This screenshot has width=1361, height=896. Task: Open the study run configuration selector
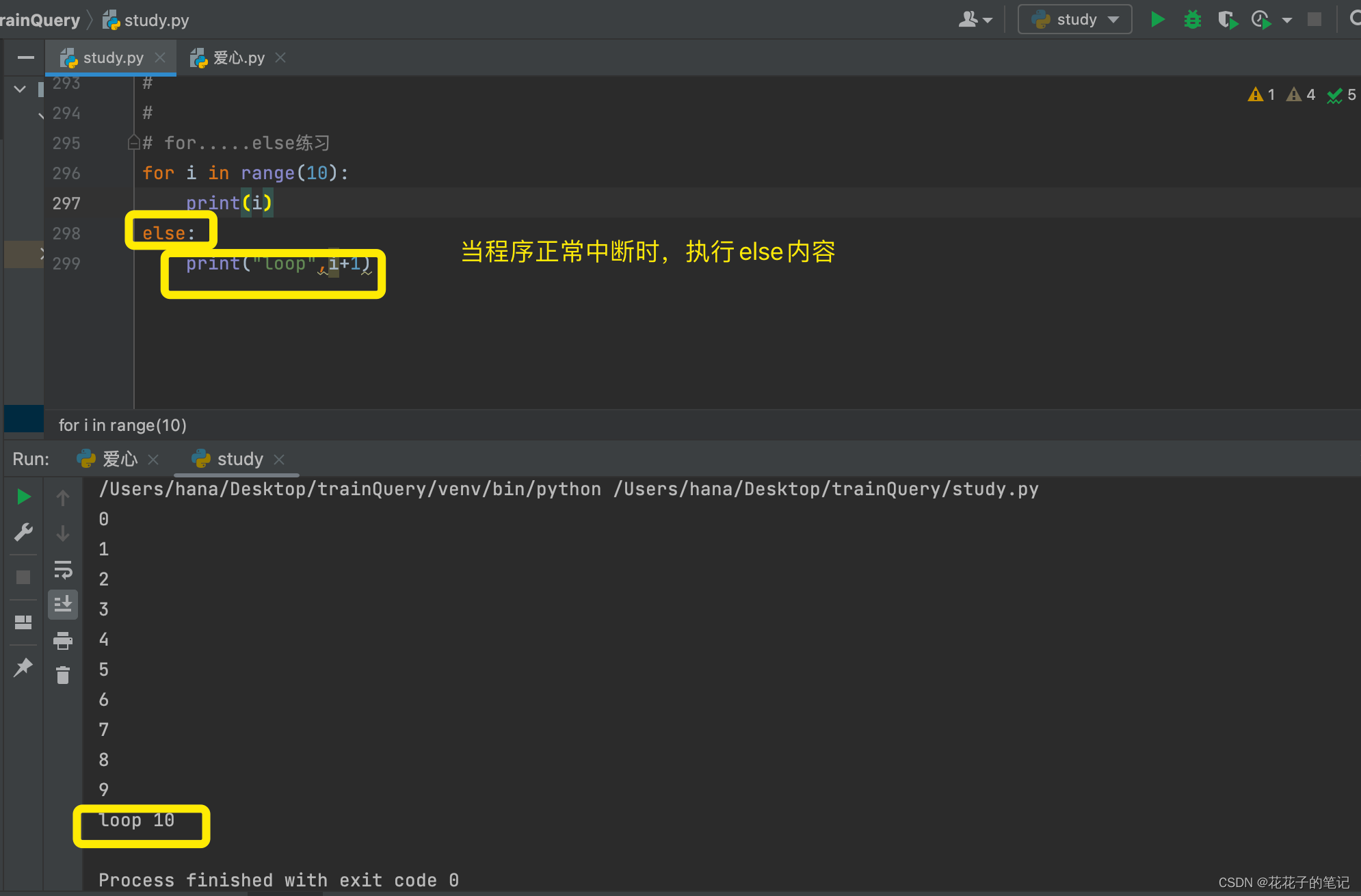1074,19
